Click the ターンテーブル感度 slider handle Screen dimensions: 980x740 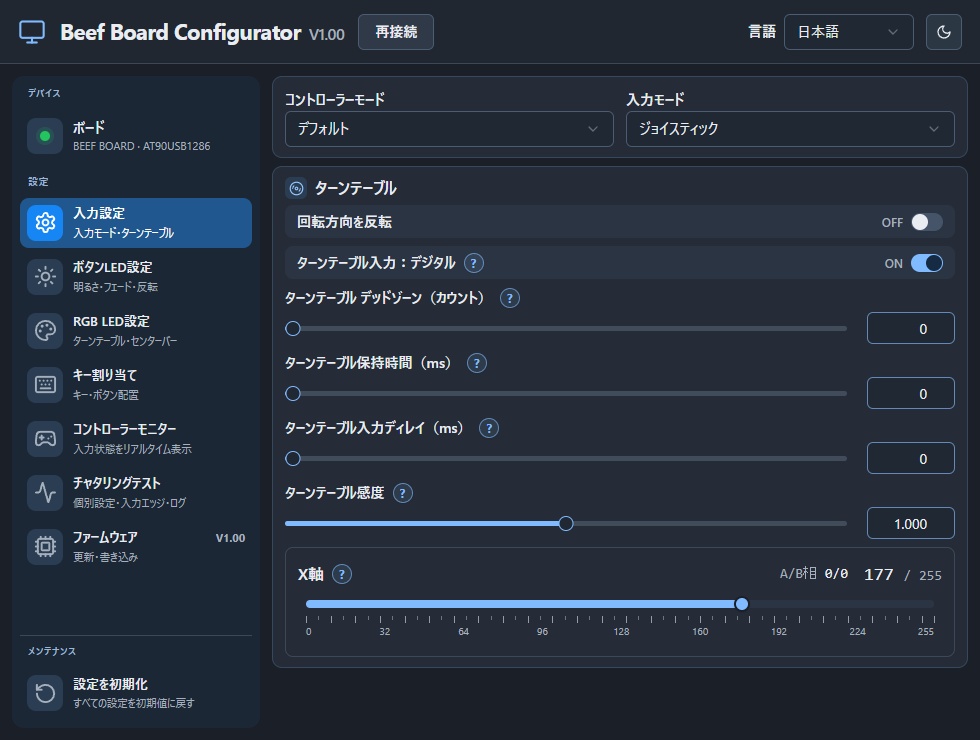(x=566, y=523)
